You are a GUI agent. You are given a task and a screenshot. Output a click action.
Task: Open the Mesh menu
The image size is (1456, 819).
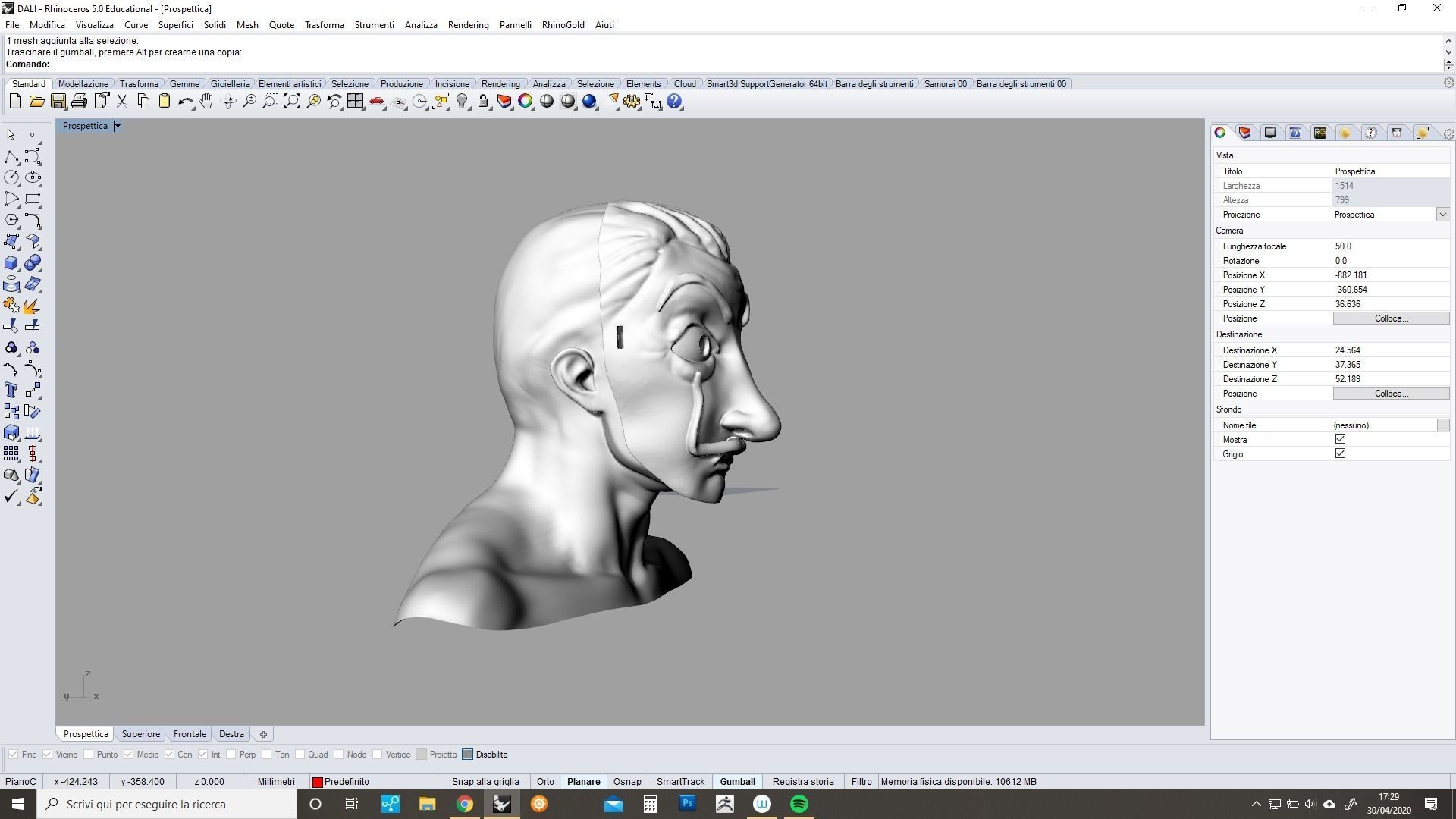[247, 25]
